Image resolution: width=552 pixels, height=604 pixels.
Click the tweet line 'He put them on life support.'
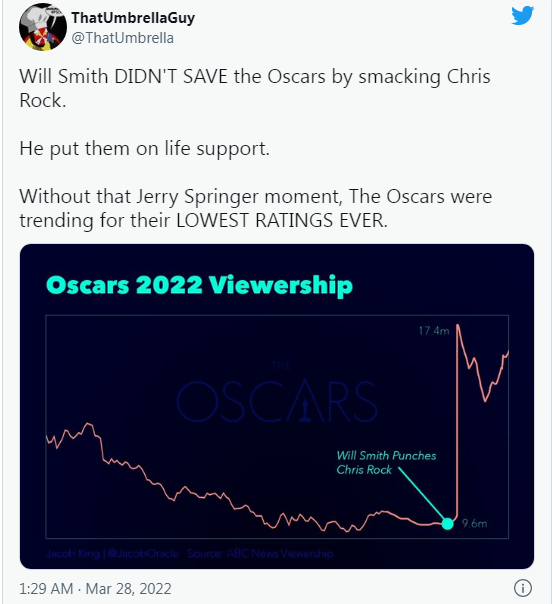[x=144, y=149]
